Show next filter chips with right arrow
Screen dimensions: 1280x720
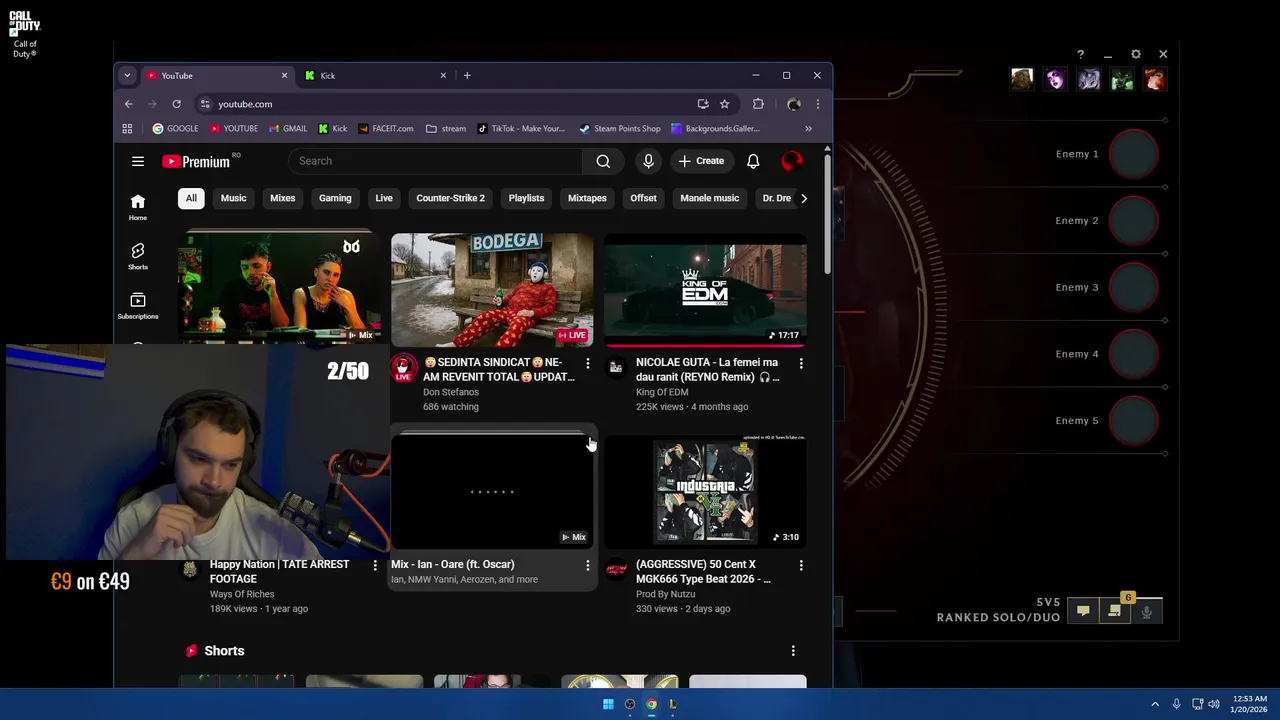[804, 198]
